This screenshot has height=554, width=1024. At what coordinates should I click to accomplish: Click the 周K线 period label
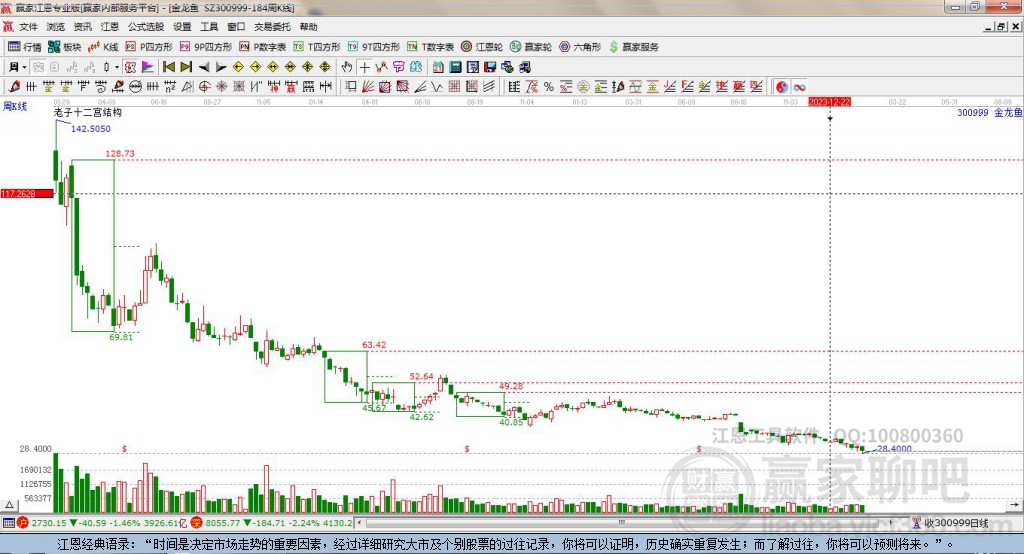click(x=15, y=106)
